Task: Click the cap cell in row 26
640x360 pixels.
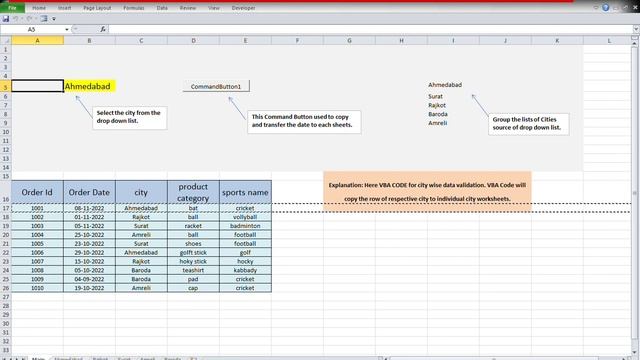Action: [193, 288]
